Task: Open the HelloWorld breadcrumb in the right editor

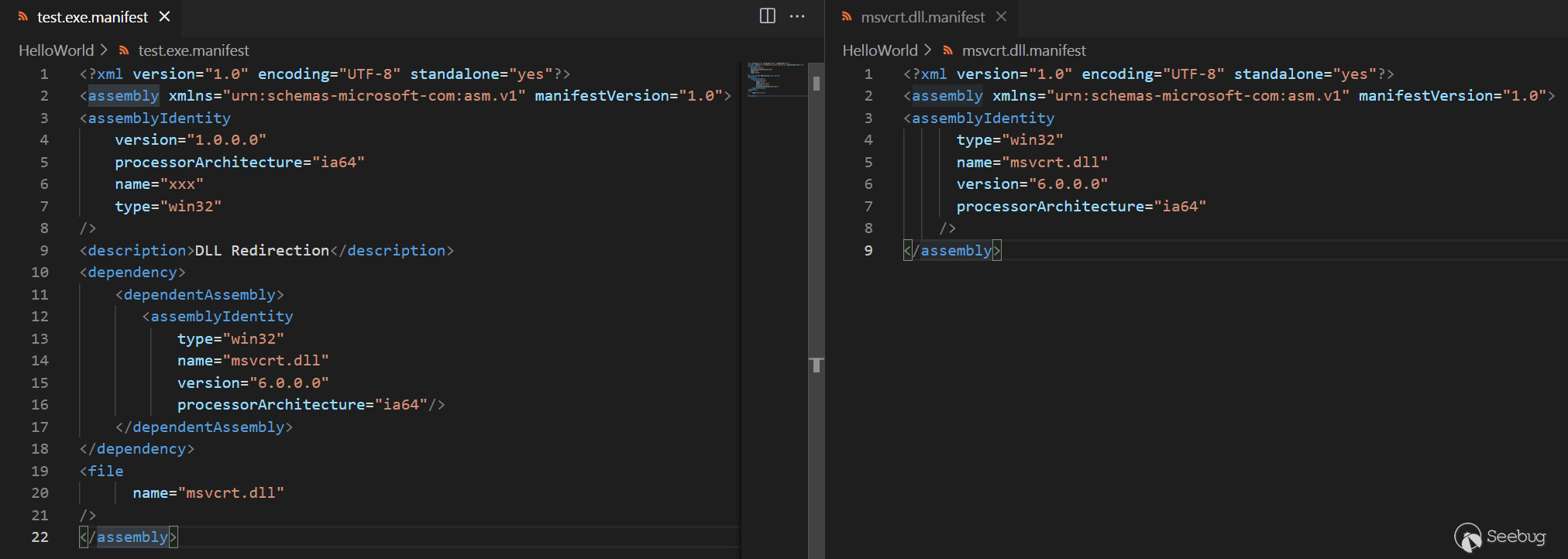Action: [879, 50]
